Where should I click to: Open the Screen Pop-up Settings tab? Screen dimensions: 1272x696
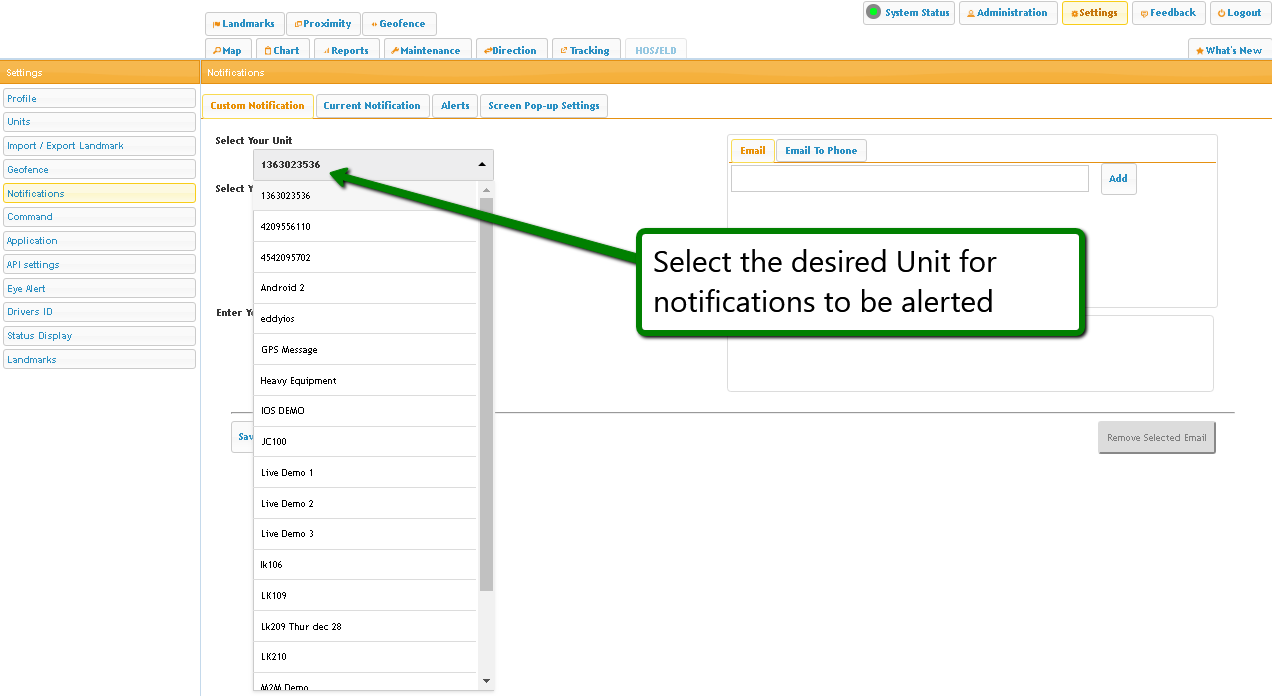point(543,106)
